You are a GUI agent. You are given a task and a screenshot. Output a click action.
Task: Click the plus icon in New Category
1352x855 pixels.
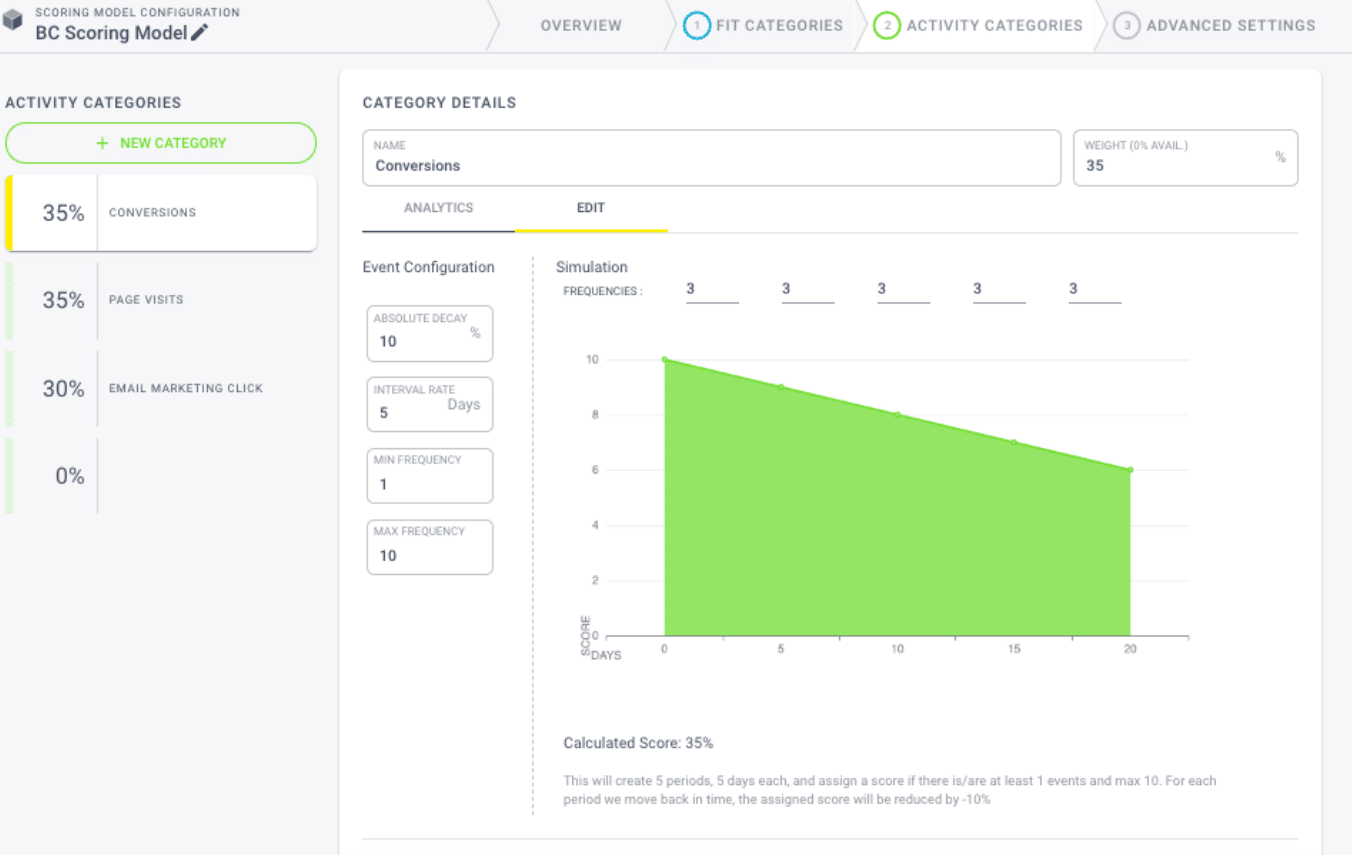(102, 143)
